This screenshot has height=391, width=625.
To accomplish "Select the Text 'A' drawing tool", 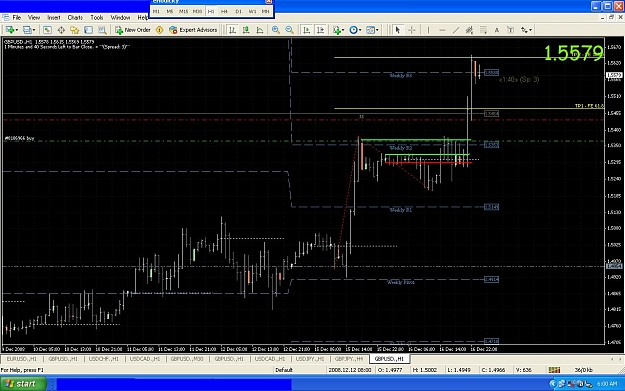I will click(497, 30).
